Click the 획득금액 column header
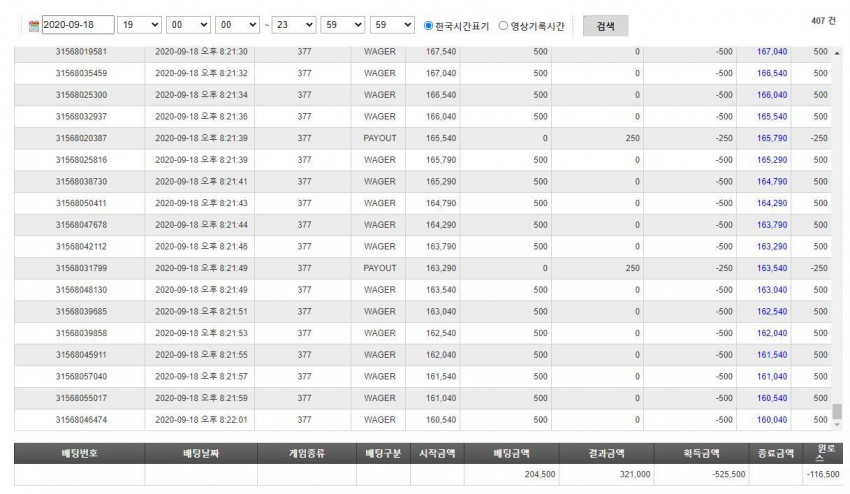The width and height of the screenshot is (850, 494). tap(701, 453)
